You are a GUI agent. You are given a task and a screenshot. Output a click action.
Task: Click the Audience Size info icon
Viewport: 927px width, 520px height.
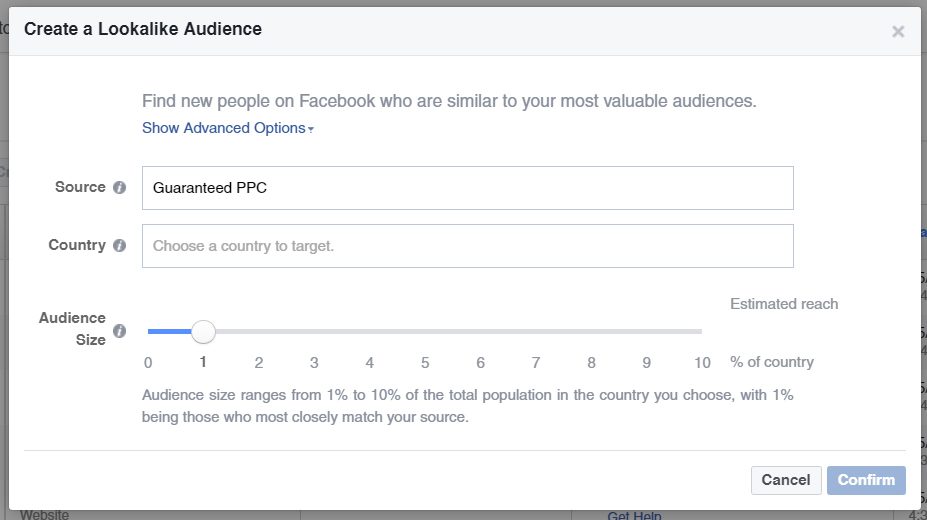119,331
